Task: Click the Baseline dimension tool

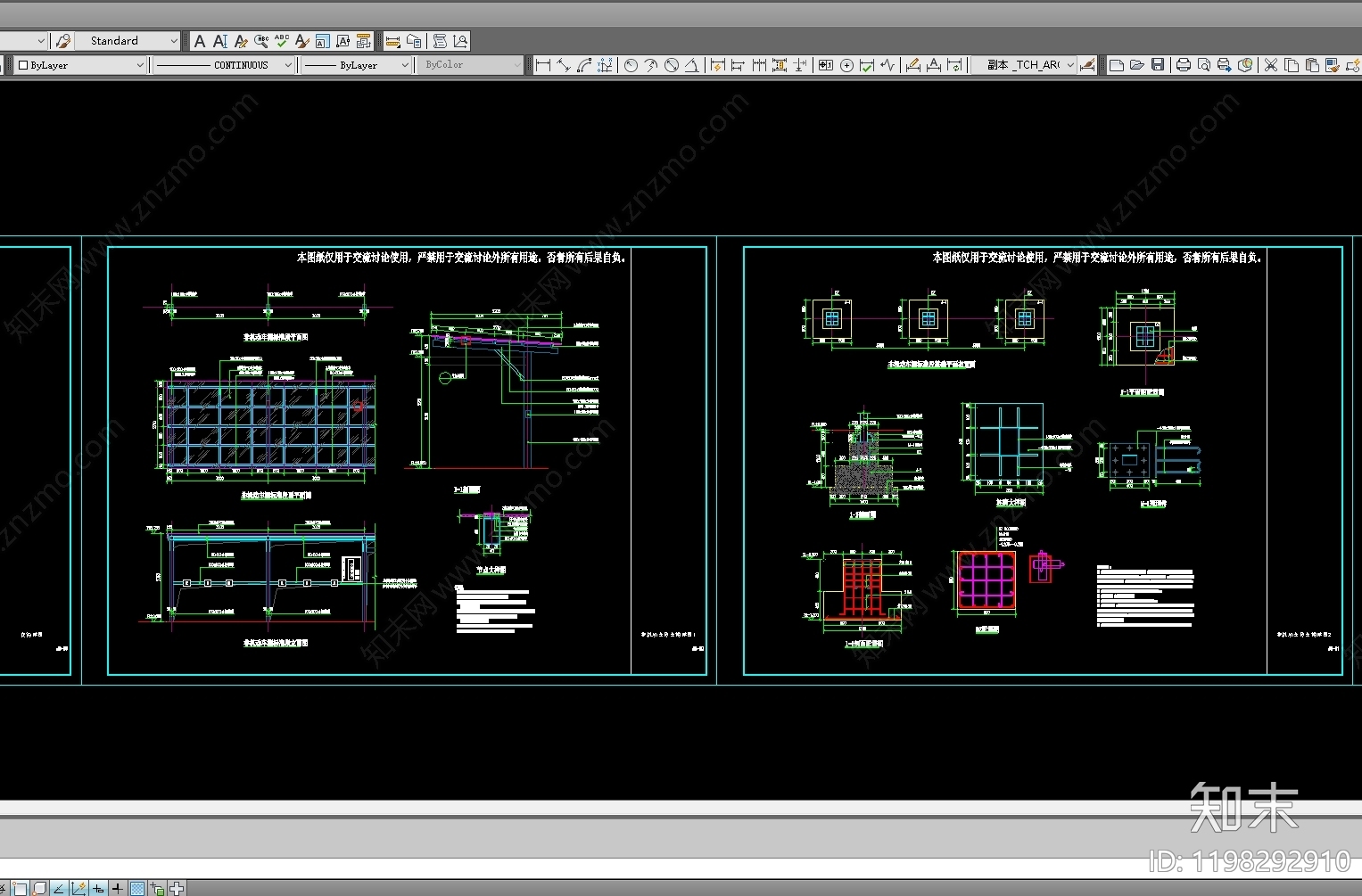Action: (x=738, y=65)
